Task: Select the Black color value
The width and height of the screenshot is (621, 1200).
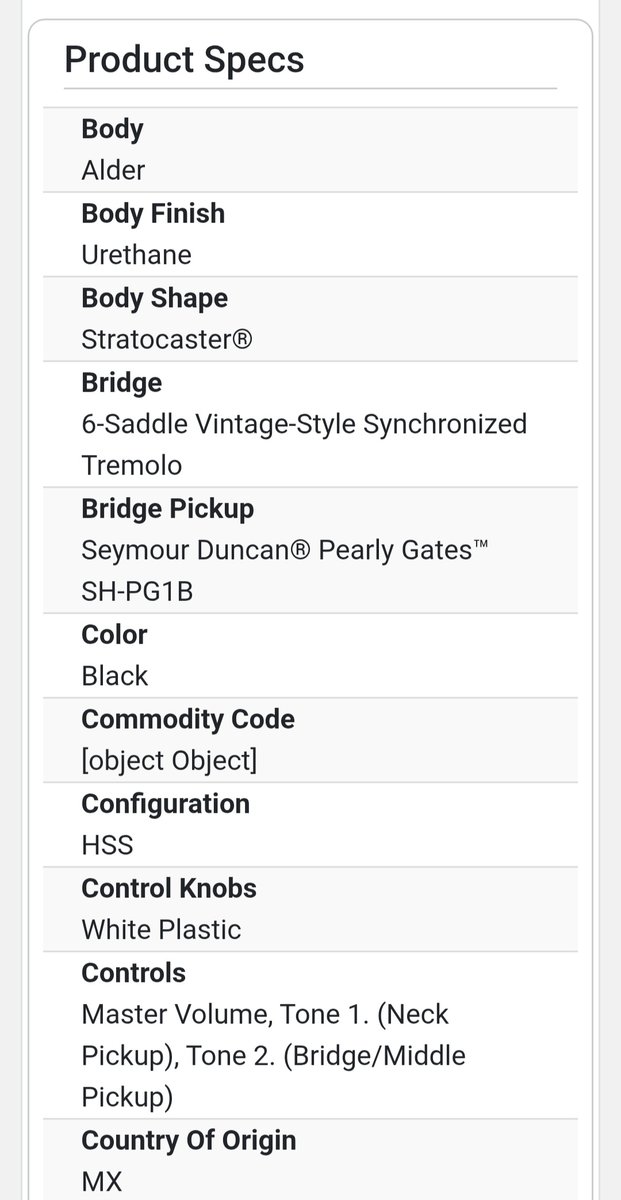Action: 114,677
